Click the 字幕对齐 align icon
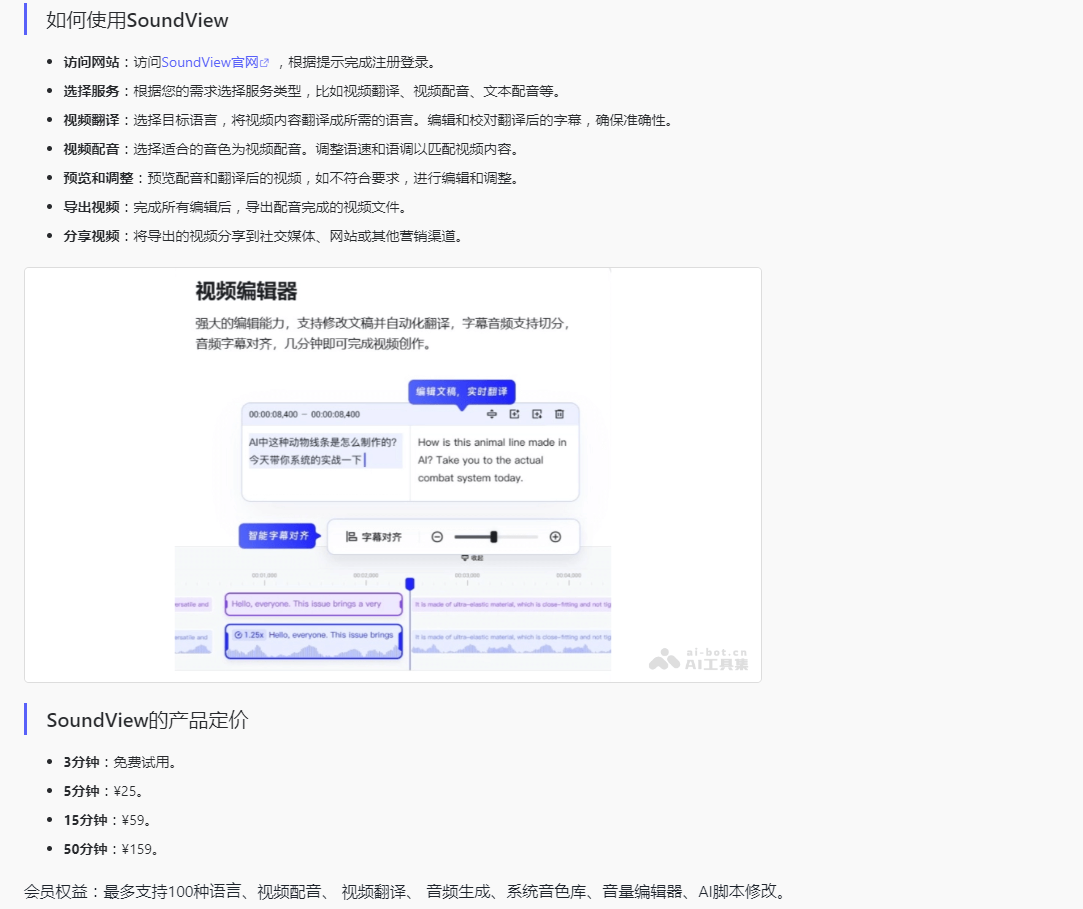This screenshot has height=909, width=1083. [x=352, y=537]
